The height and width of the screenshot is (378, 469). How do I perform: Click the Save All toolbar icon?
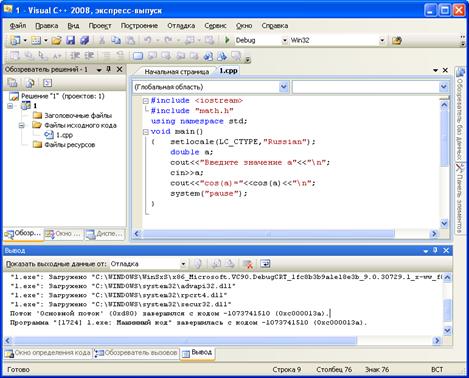pos(85,40)
